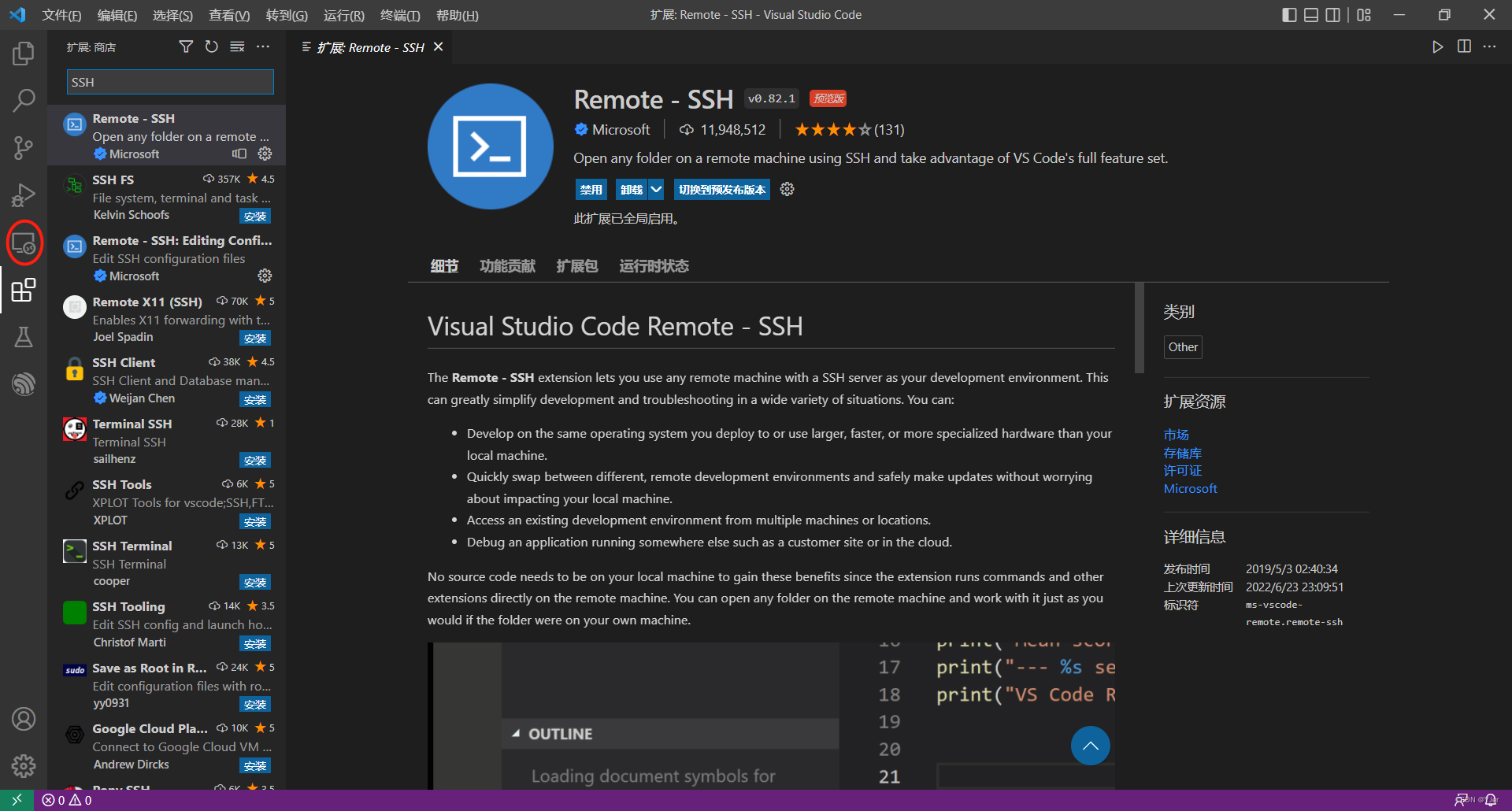The height and width of the screenshot is (811, 1512).
Task: Click the 禁用 disable button
Action: click(591, 189)
